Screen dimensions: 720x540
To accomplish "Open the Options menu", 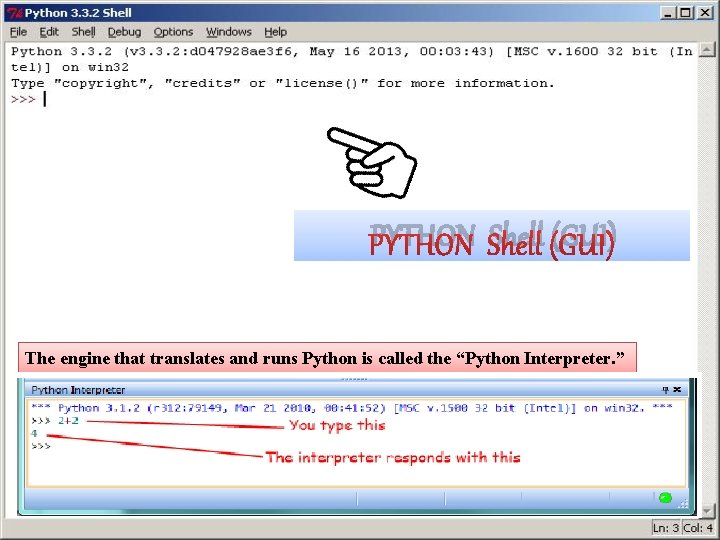I will pos(173,32).
